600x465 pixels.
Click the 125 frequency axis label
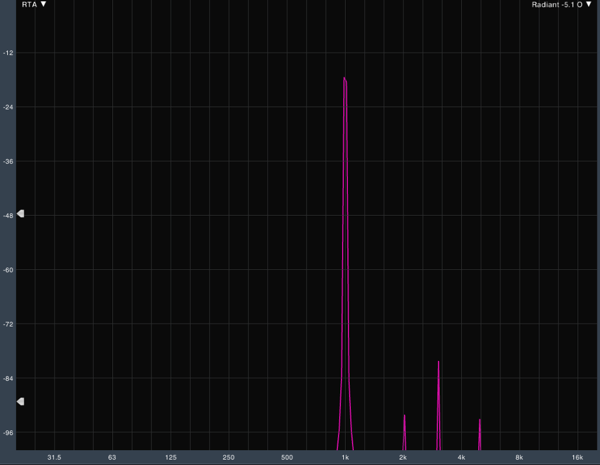click(171, 457)
